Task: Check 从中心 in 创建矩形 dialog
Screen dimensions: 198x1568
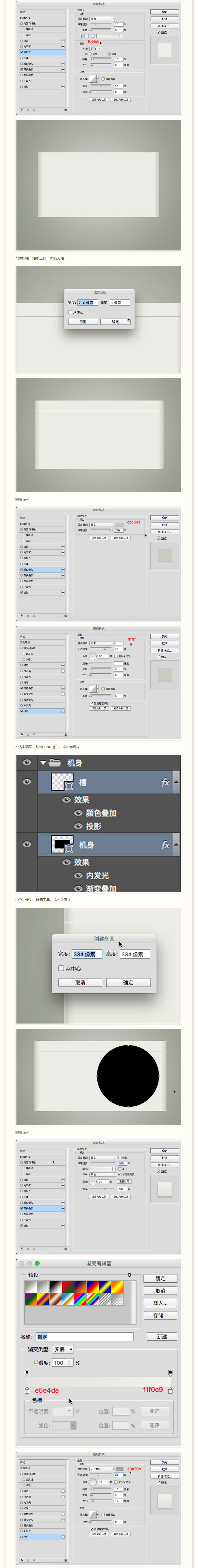Action: click(x=70, y=312)
